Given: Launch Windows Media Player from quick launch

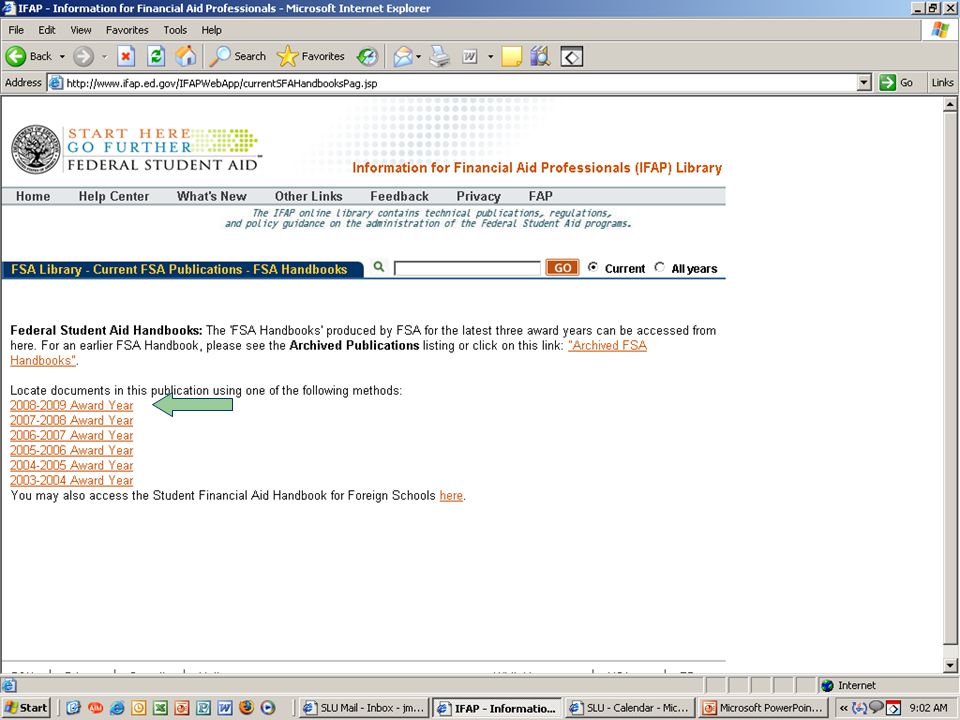Looking at the screenshot, I should [268, 708].
